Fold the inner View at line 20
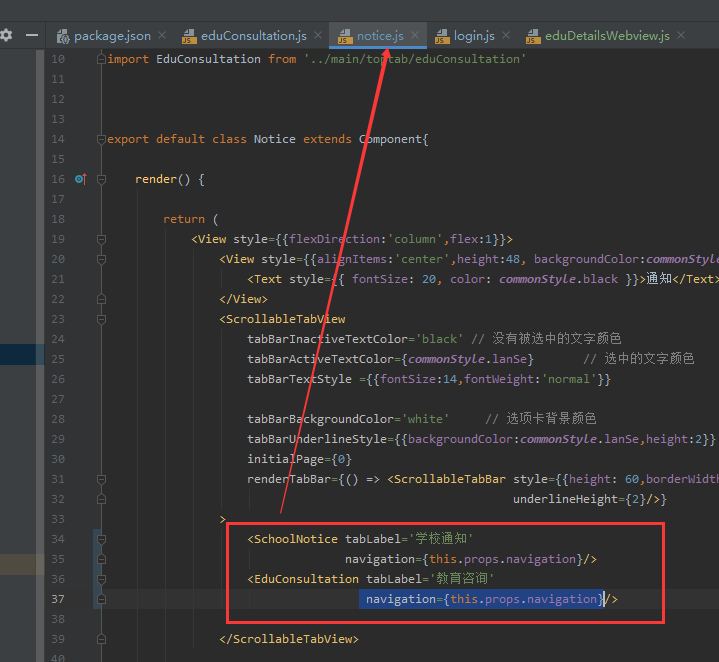 tap(101, 259)
